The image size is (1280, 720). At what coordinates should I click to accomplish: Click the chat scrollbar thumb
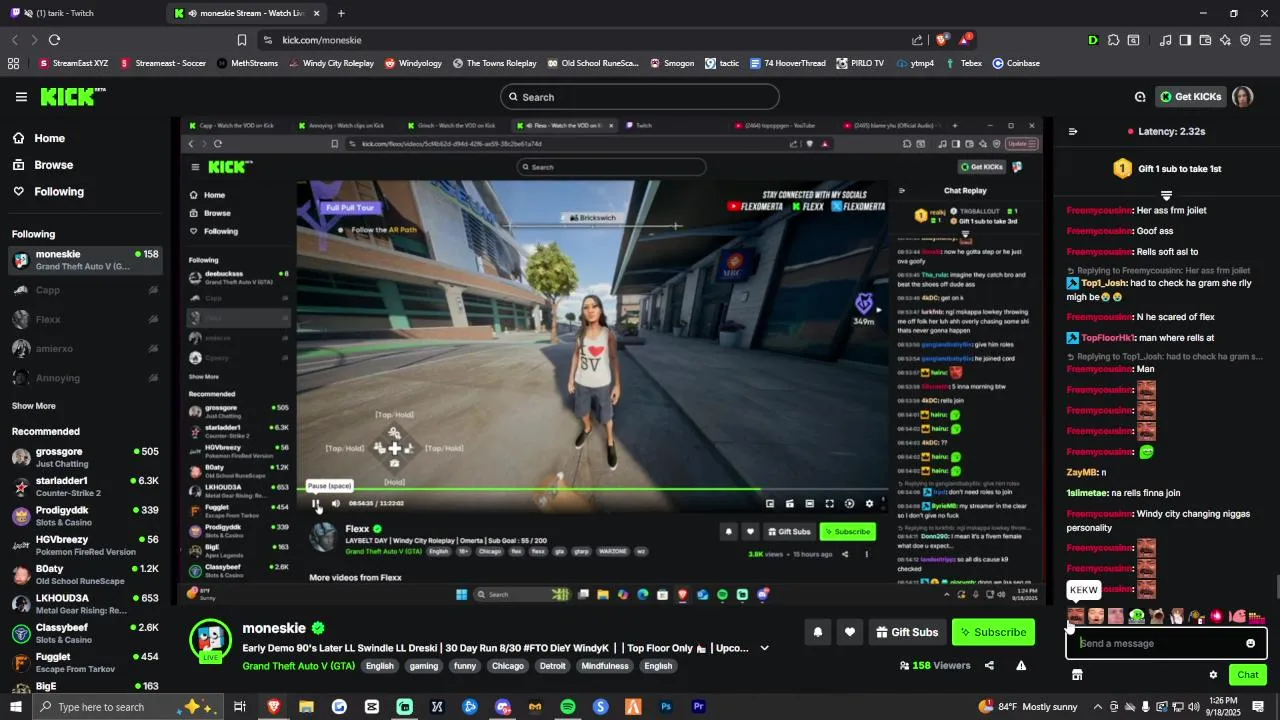click(x=1276, y=588)
